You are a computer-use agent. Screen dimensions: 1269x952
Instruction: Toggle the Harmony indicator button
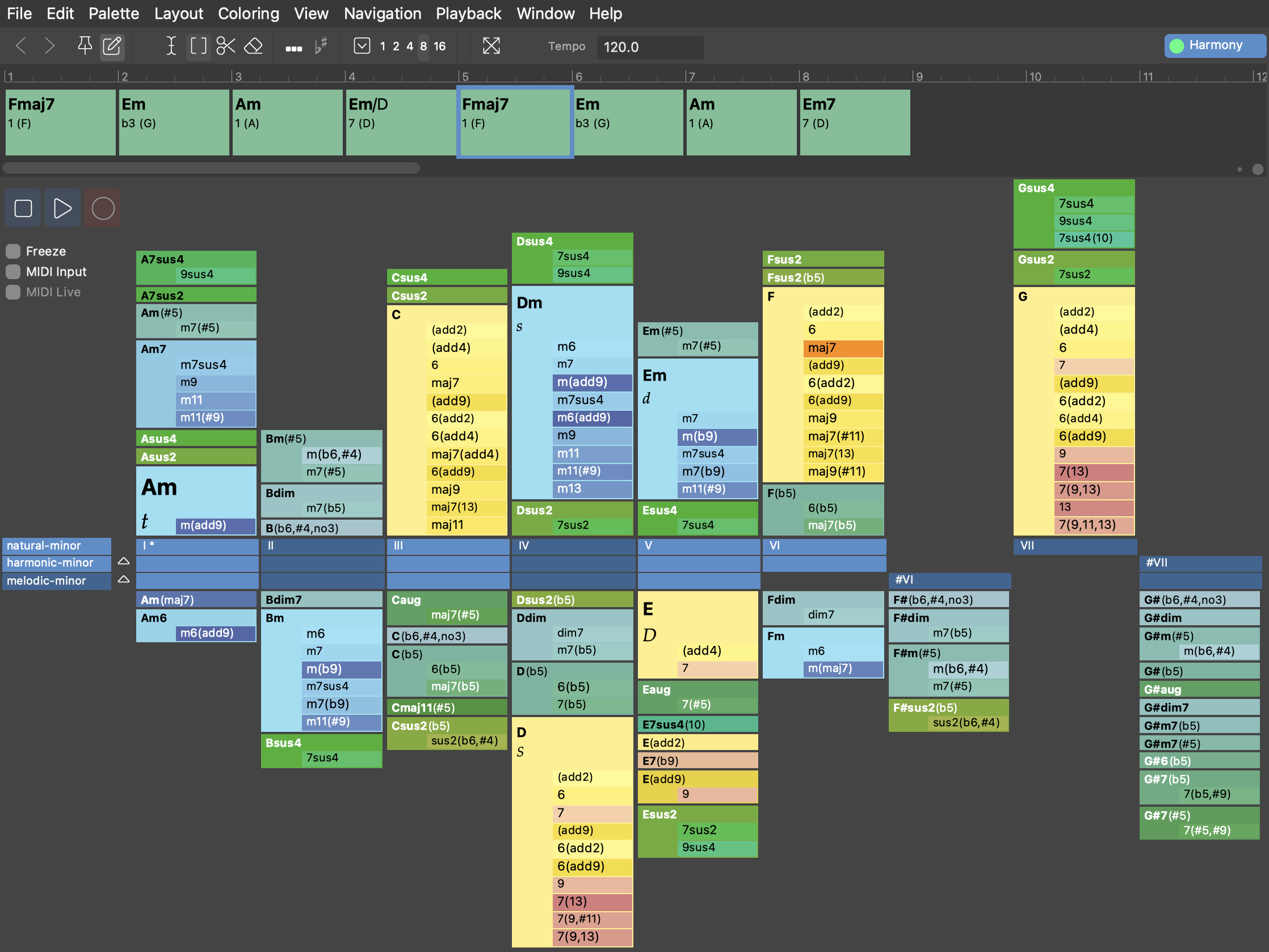click(x=1214, y=45)
